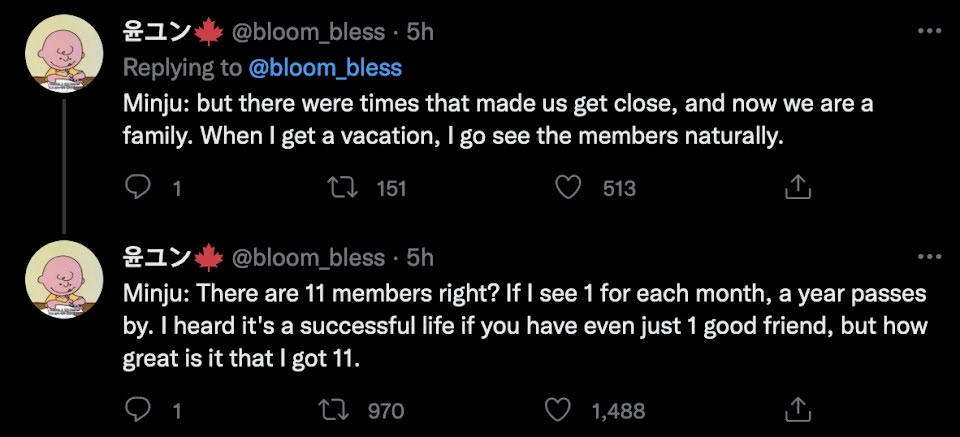Share the first tweet about family
The height and width of the screenshot is (437, 960).
(796, 187)
